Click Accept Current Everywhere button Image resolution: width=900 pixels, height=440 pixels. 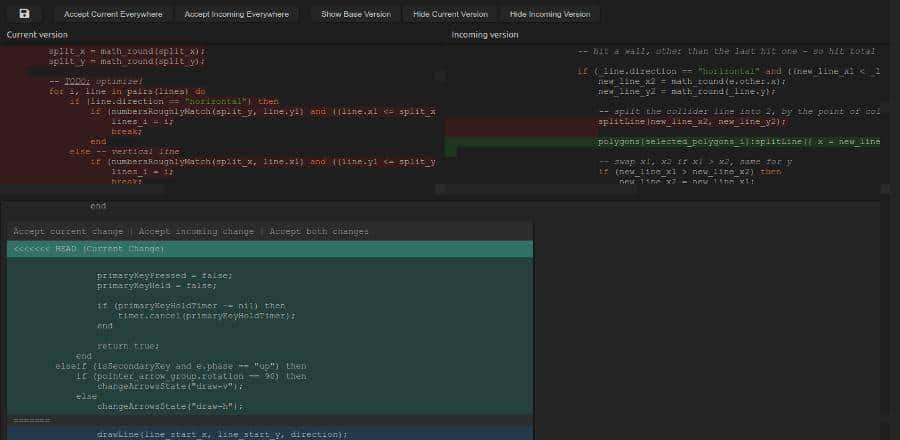113,14
